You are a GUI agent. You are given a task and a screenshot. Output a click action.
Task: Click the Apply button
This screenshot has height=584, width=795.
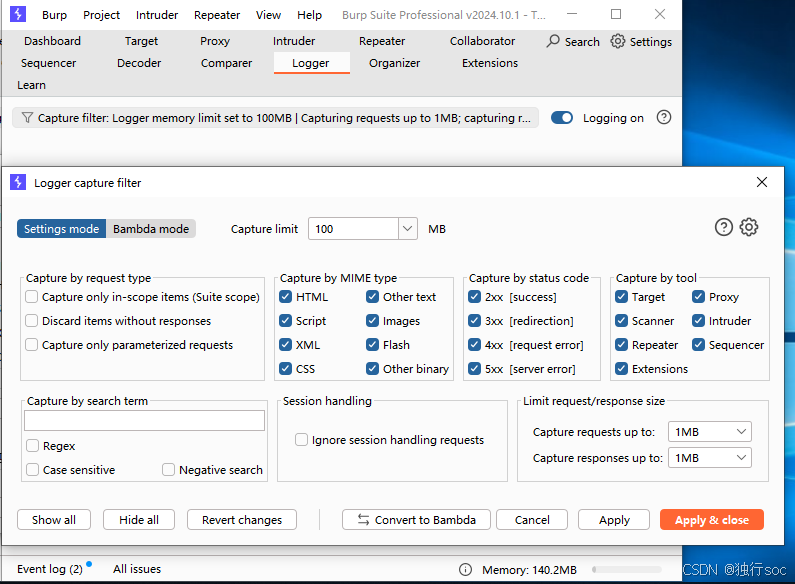tap(614, 520)
